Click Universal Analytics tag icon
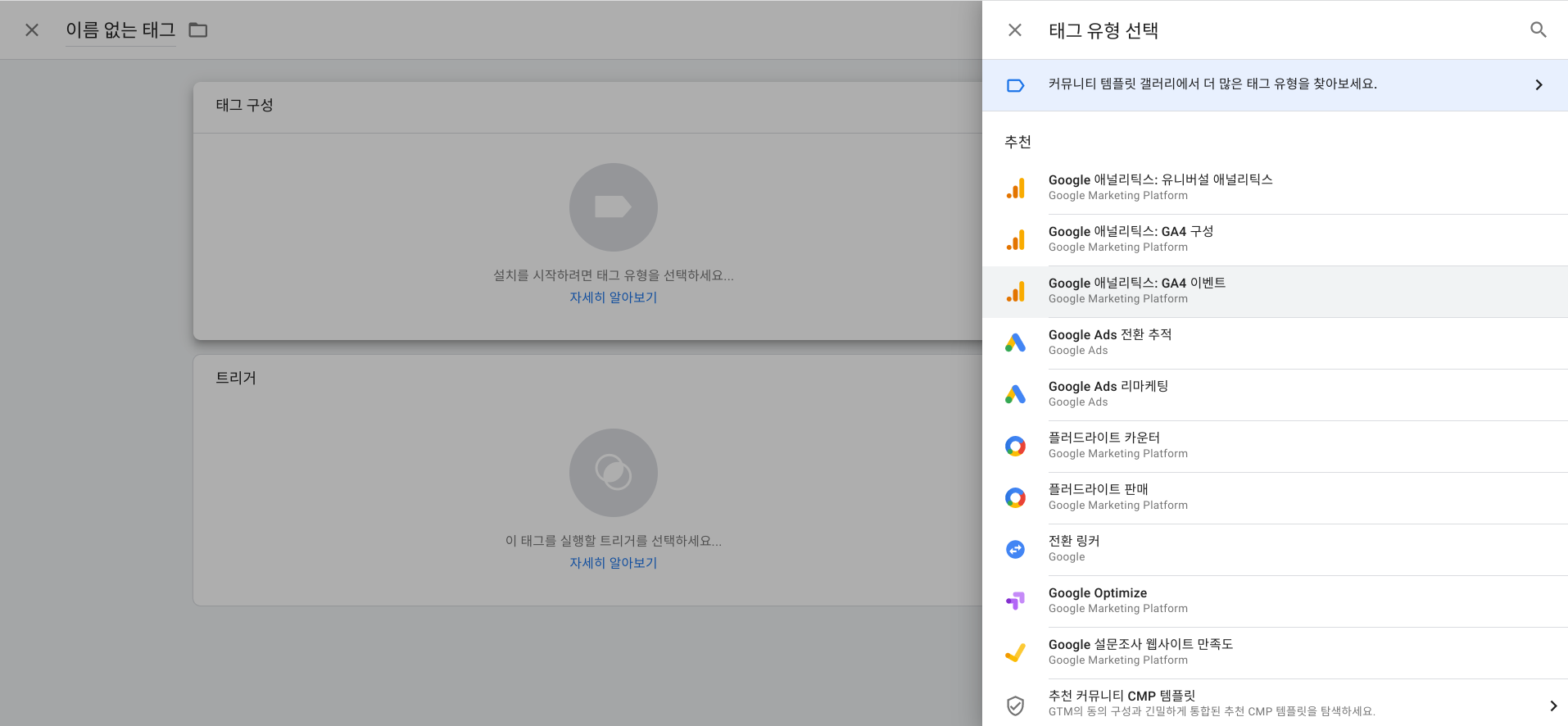1568x726 pixels. point(1016,188)
